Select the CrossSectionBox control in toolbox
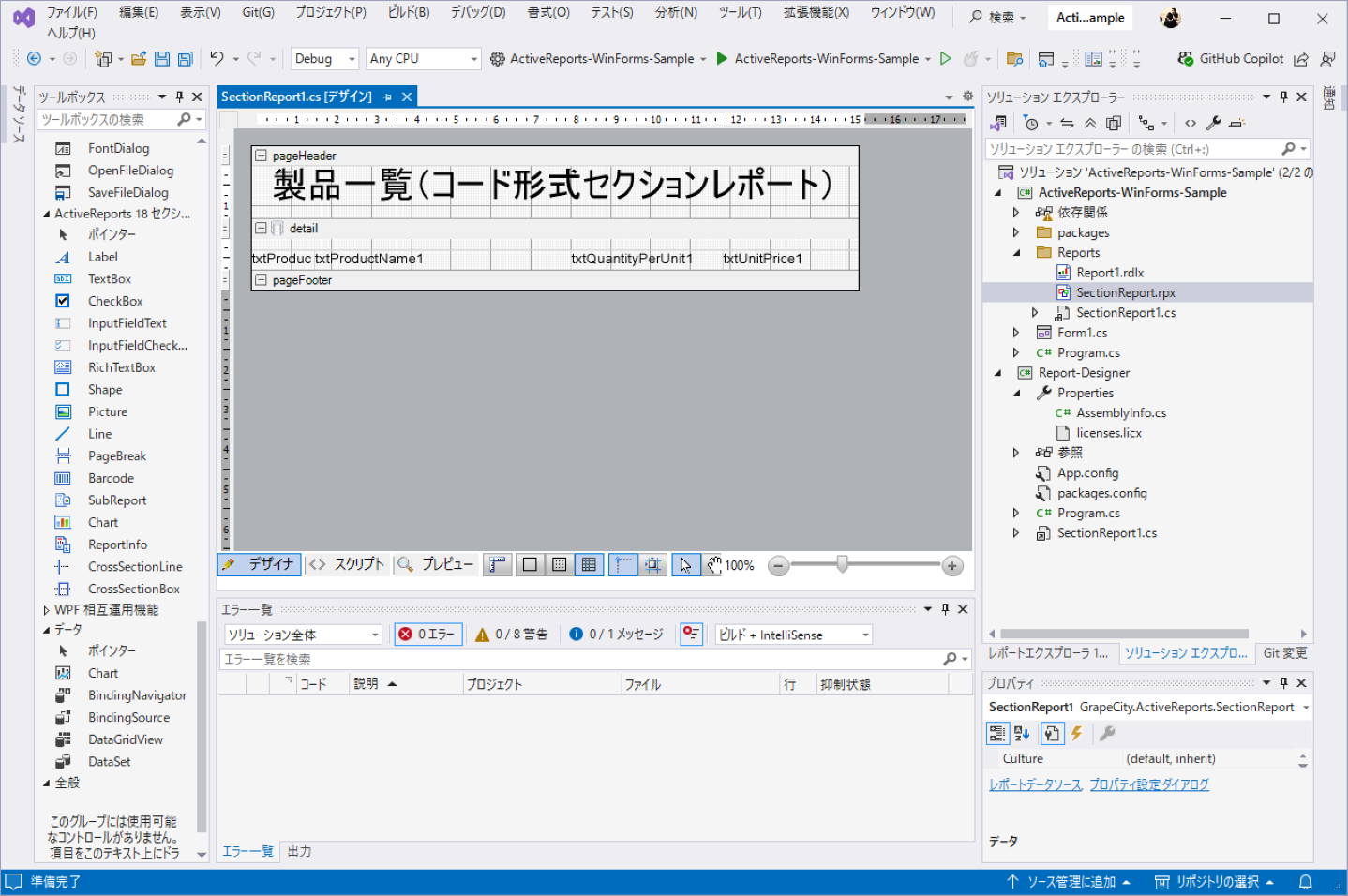This screenshot has width=1348, height=896. pos(134,590)
